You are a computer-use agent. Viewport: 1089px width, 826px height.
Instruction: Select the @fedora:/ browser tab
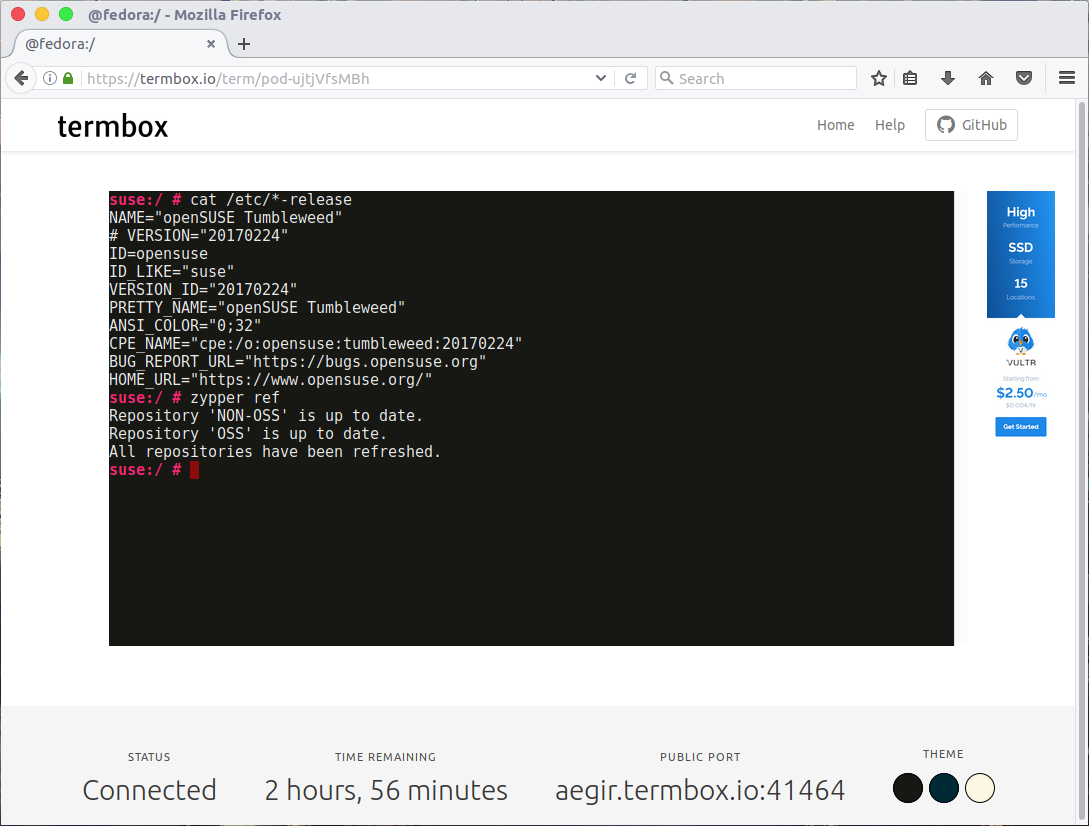click(119, 44)
